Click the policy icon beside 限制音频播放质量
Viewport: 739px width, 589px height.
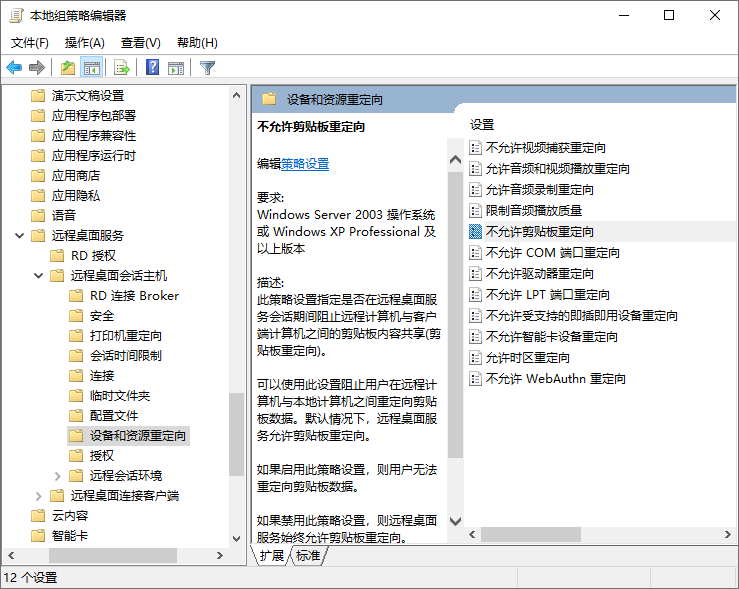click(x=475, y=211)
